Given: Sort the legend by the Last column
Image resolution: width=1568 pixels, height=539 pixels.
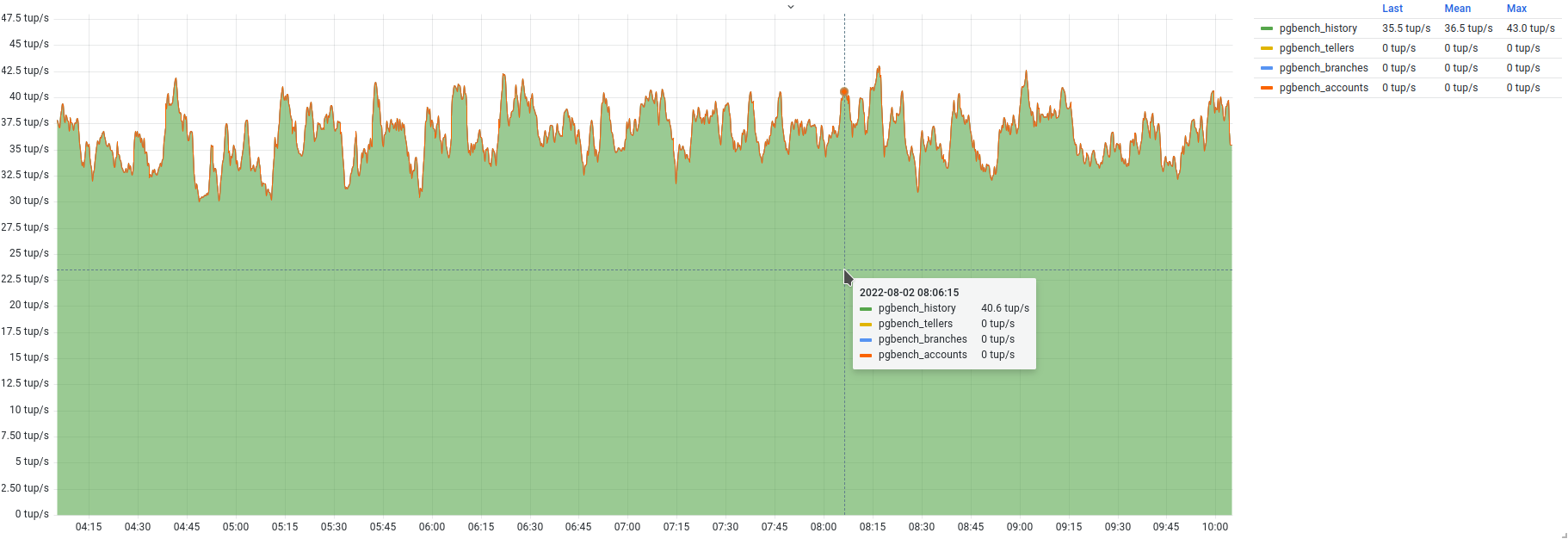Looking at the screenshot, I should (x=1392, y=9).
